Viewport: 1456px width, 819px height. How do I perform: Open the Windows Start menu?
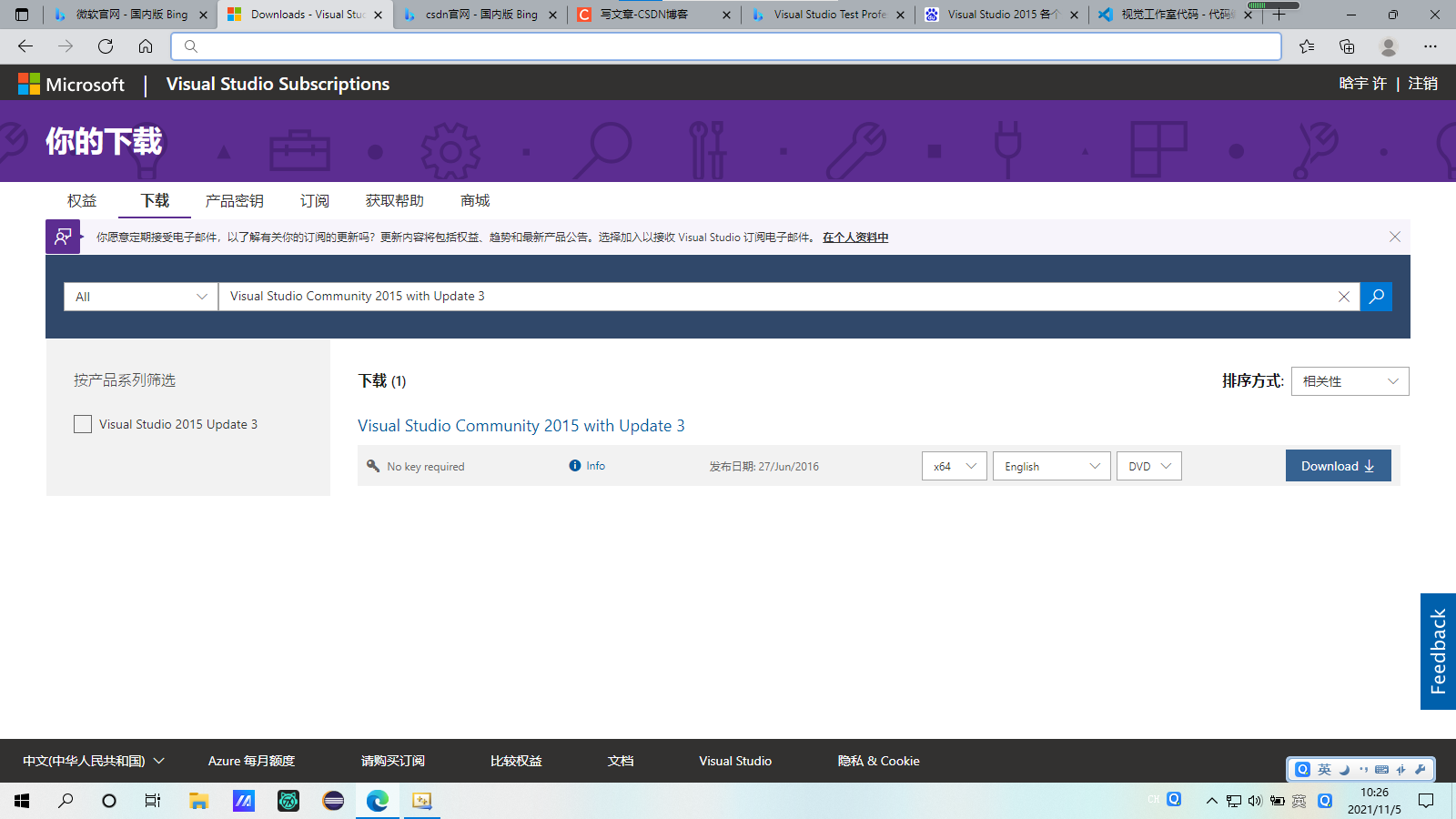21,801
